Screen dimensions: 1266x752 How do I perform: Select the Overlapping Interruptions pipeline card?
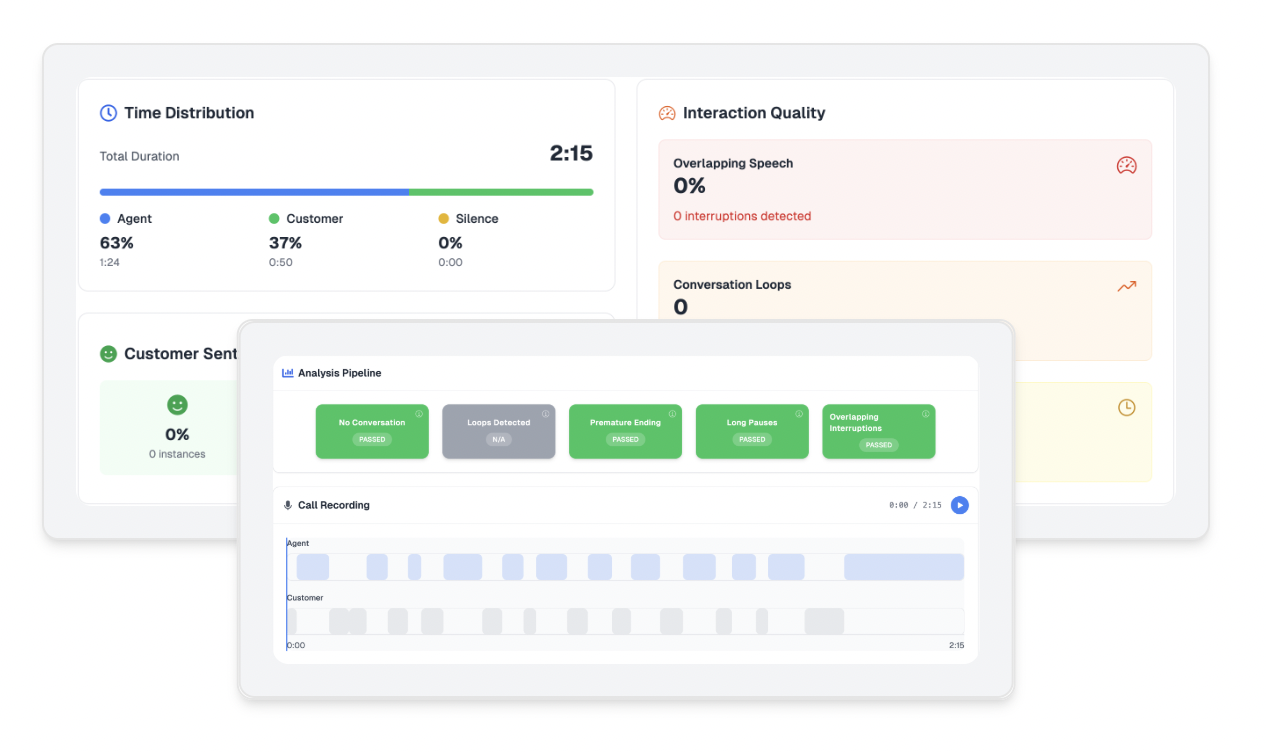pyautogui.click(x=878, y=432)
